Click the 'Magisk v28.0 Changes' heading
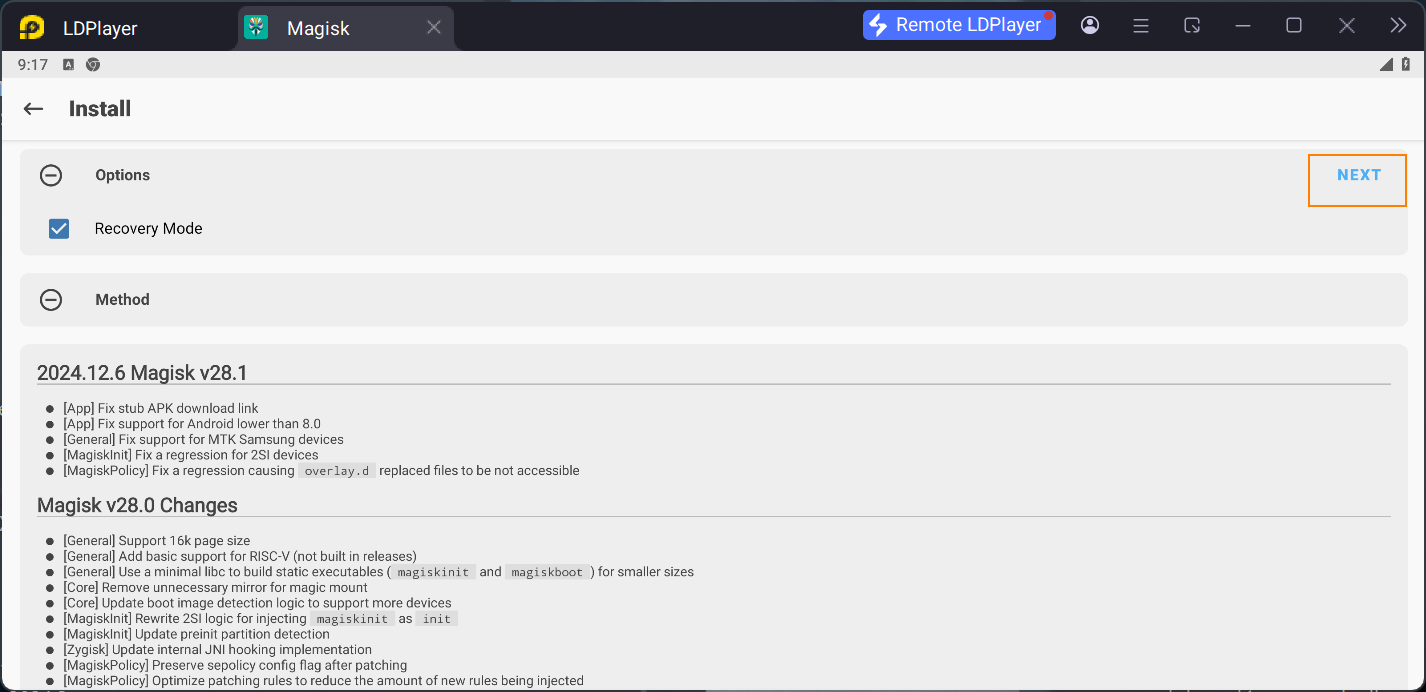Image resolution: width=1426 pixels, height=692 pixels. click(137, 505)
